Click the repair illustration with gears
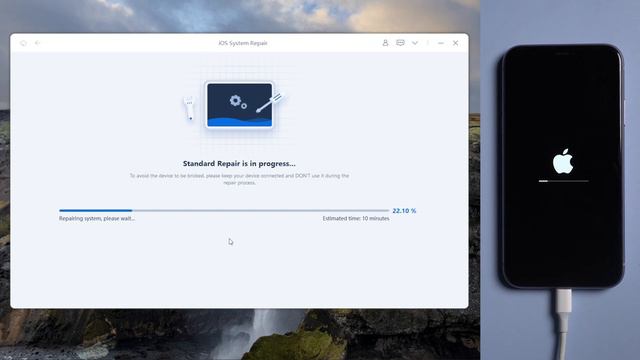 pyautogui.click(x=239, y=105)
